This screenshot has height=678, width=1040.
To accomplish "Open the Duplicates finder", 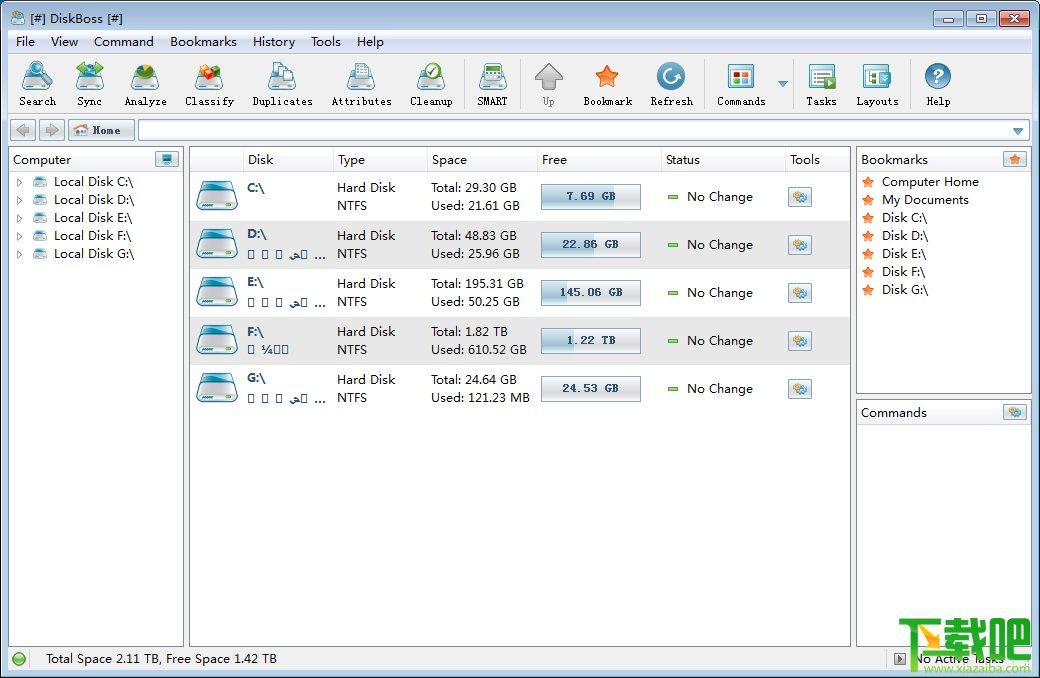I will (282, 84).
